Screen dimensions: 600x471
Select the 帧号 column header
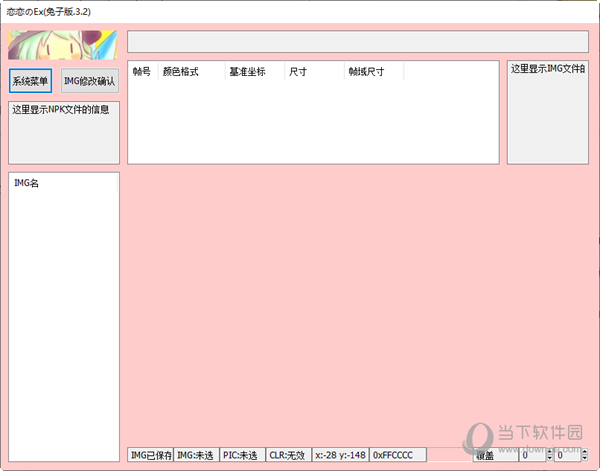click(x=142, y=72)
